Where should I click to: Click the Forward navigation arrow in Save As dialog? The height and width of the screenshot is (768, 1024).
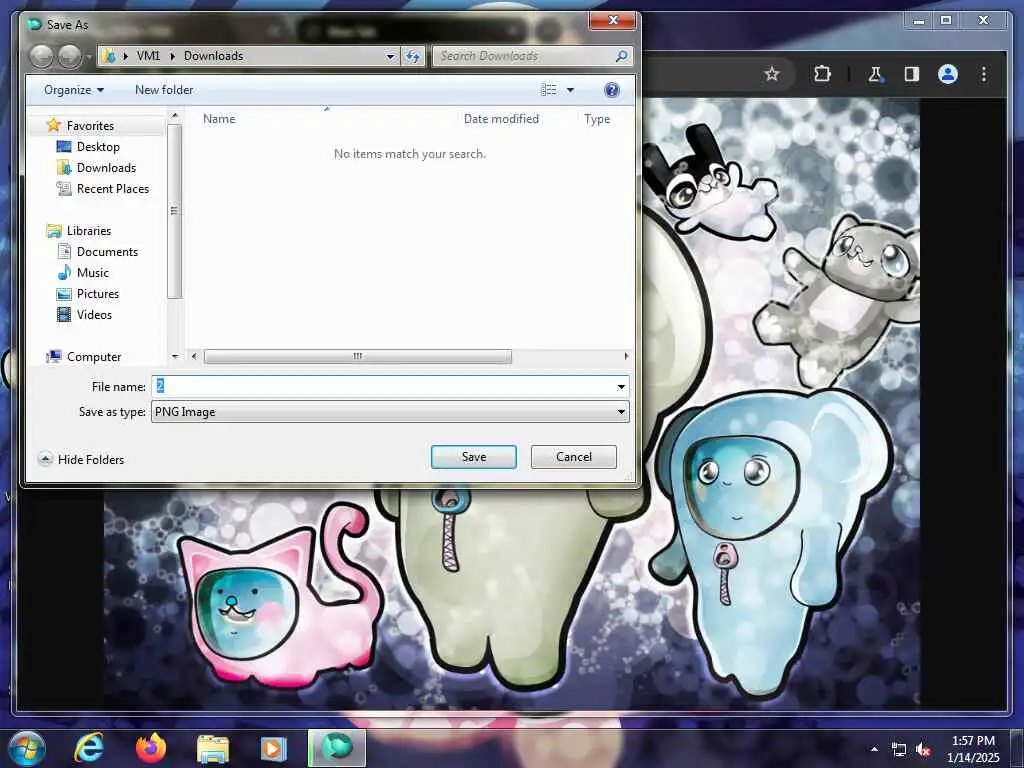[70, 57]
